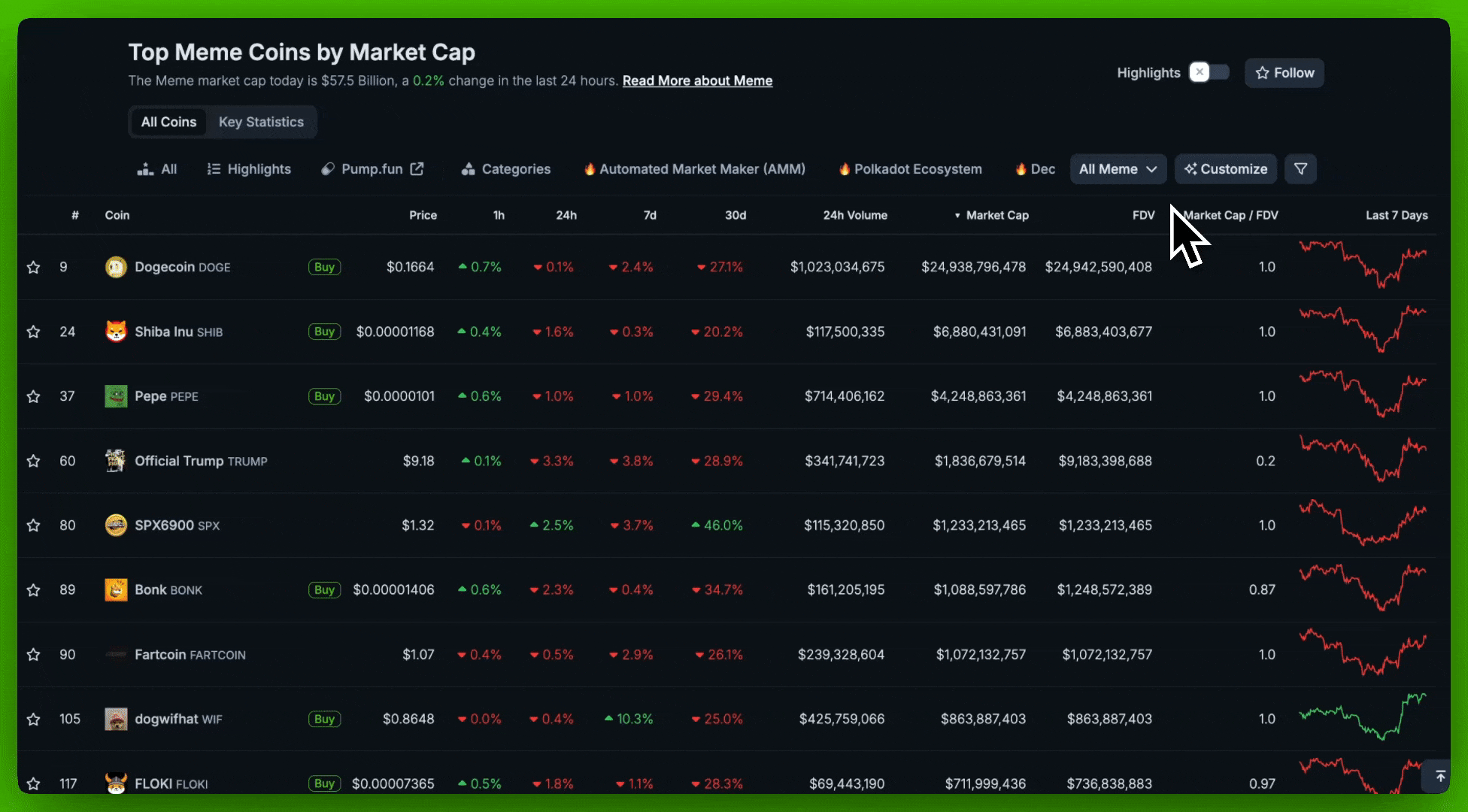The height and width of the screenshot is (812, 1468).
Task: Click the Categories icon
Action: (468, 168)
